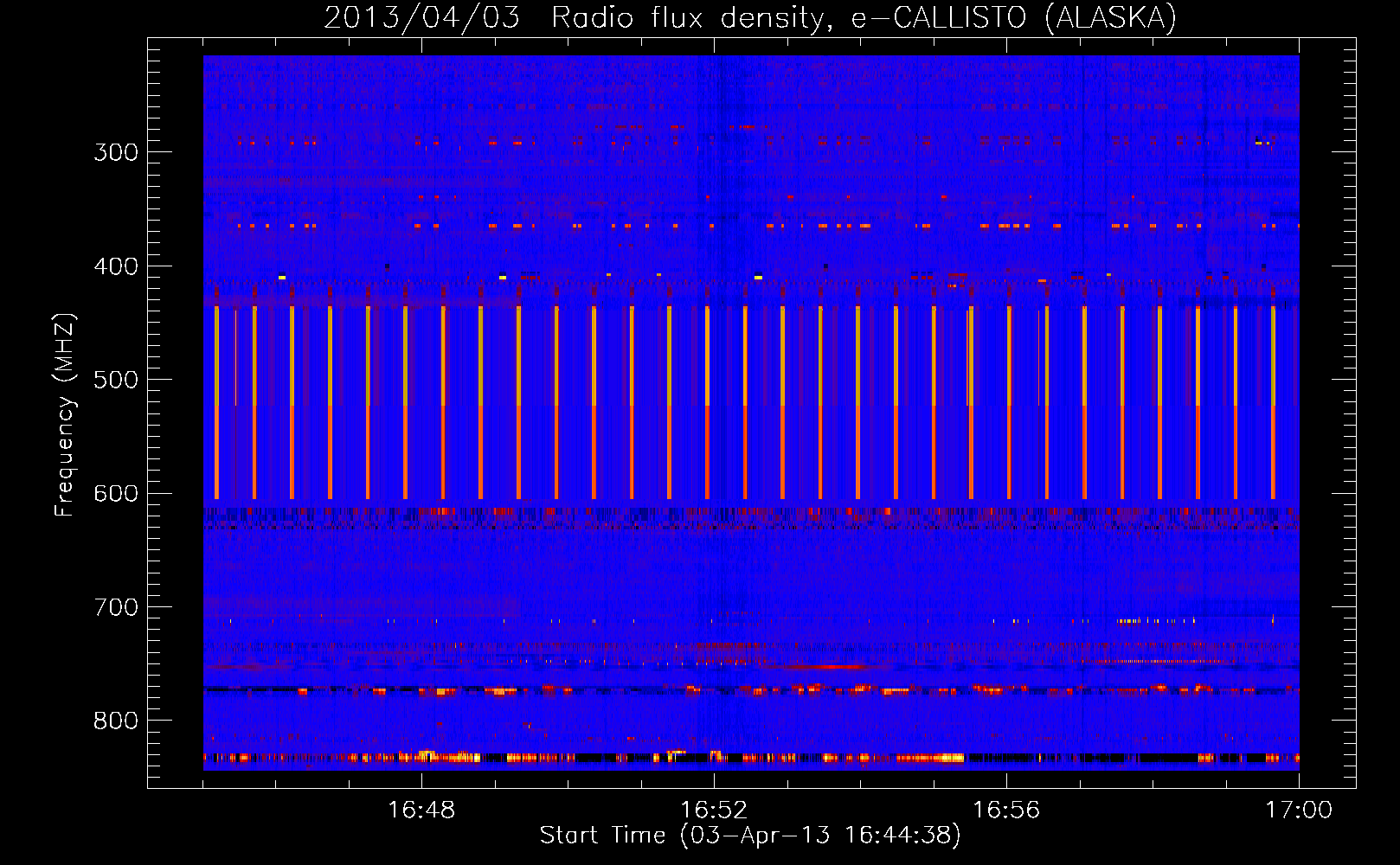Click the 600 frequency tick label

pos(116,494)
